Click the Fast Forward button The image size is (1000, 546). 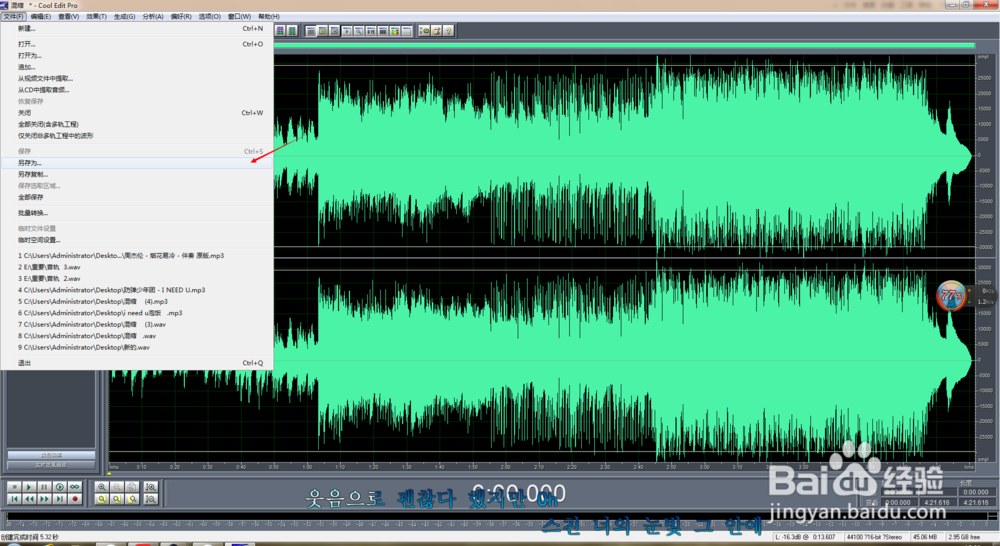44,499
